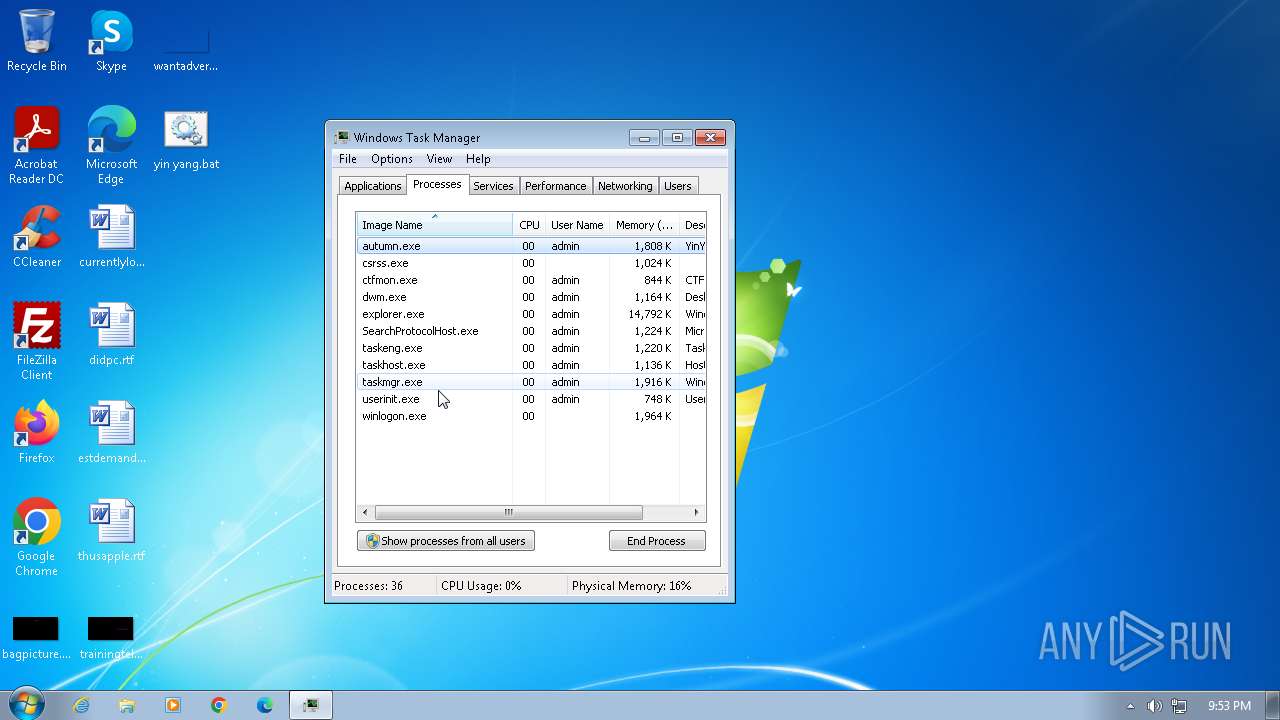Click the scroll left arrow in process list
1280x720 pixels.
coord(365,513)
